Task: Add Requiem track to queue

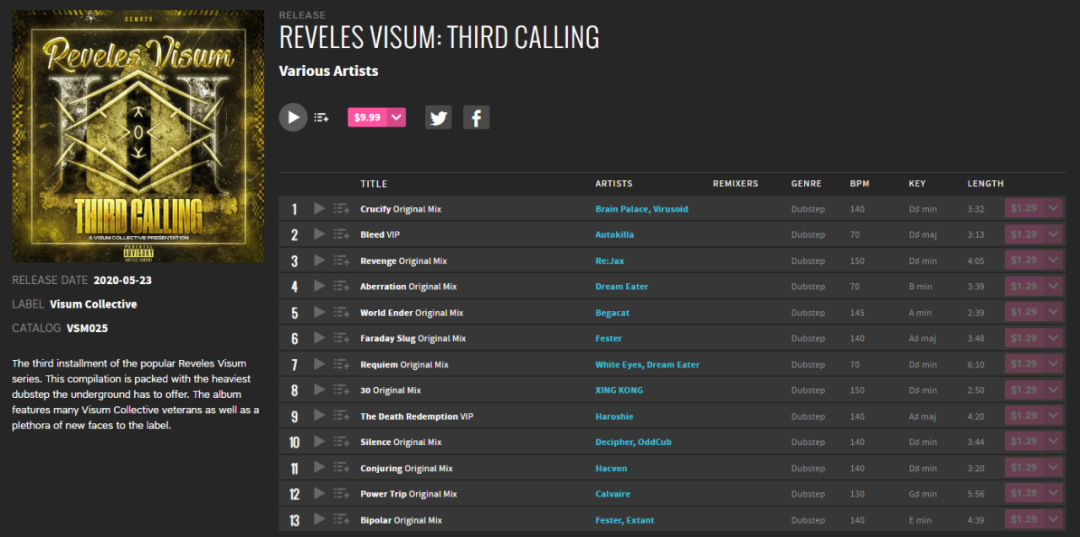Action: pos(341,365)
